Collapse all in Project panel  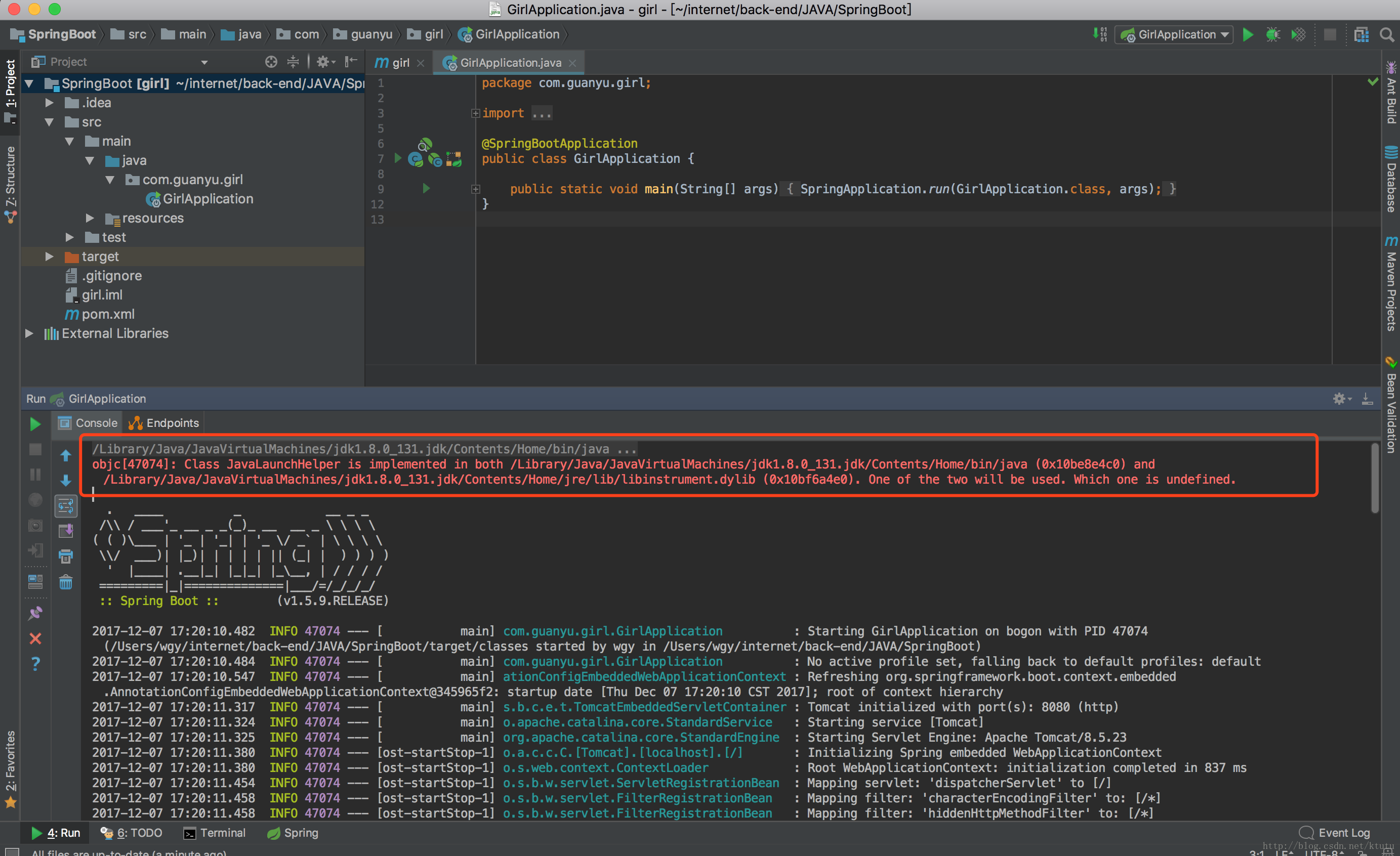293,61
